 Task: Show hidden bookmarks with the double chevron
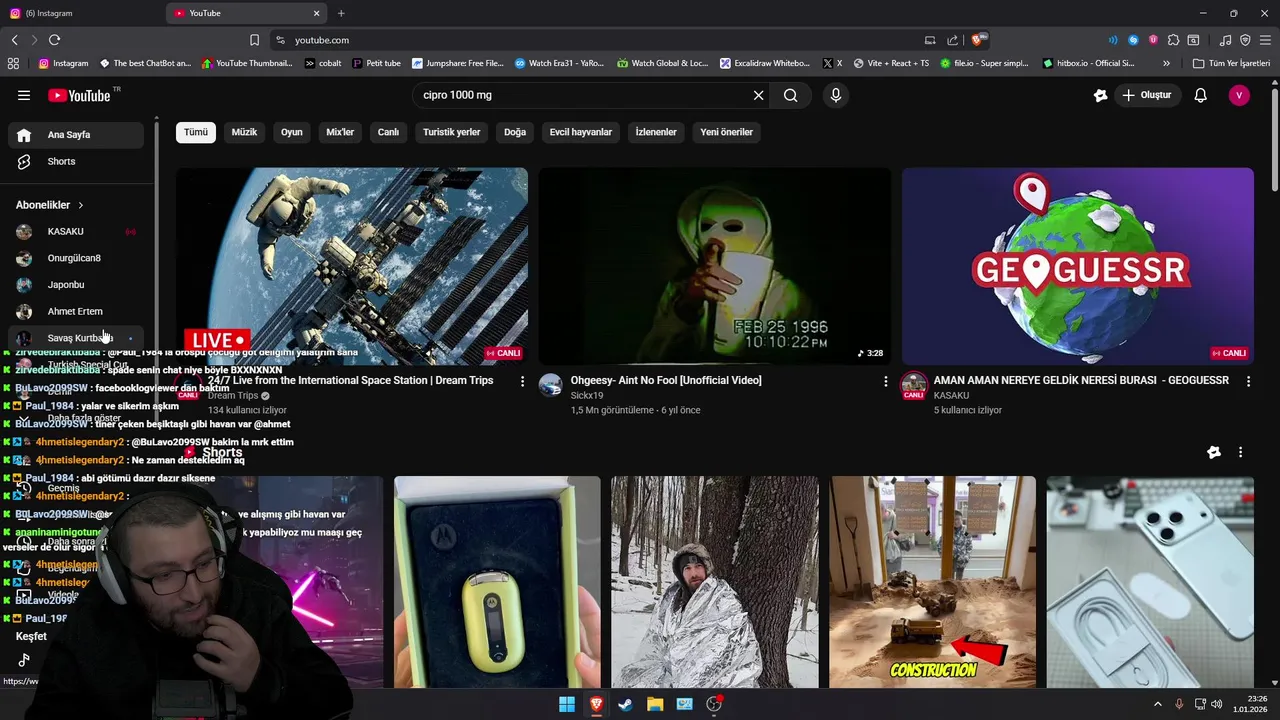[x=1167, y=63]
